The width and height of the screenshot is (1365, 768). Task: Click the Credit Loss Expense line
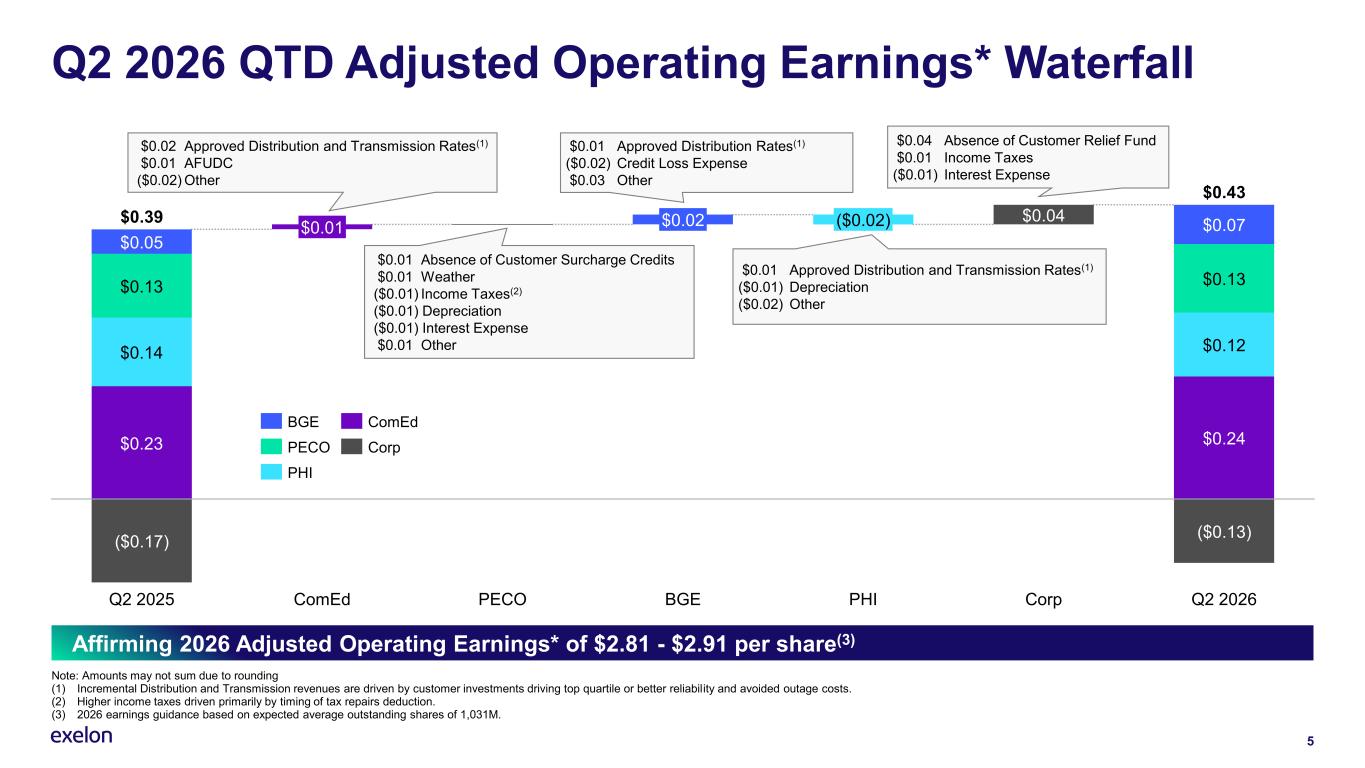pos(656,163)
